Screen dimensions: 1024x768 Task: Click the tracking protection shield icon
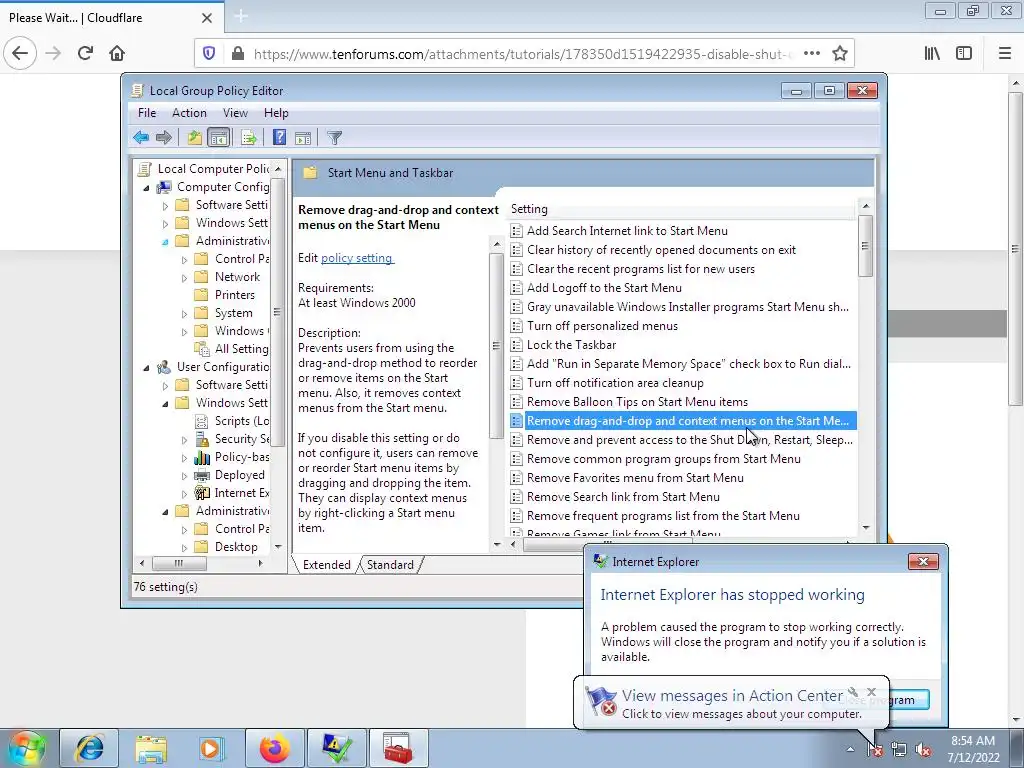pos(209,53)
